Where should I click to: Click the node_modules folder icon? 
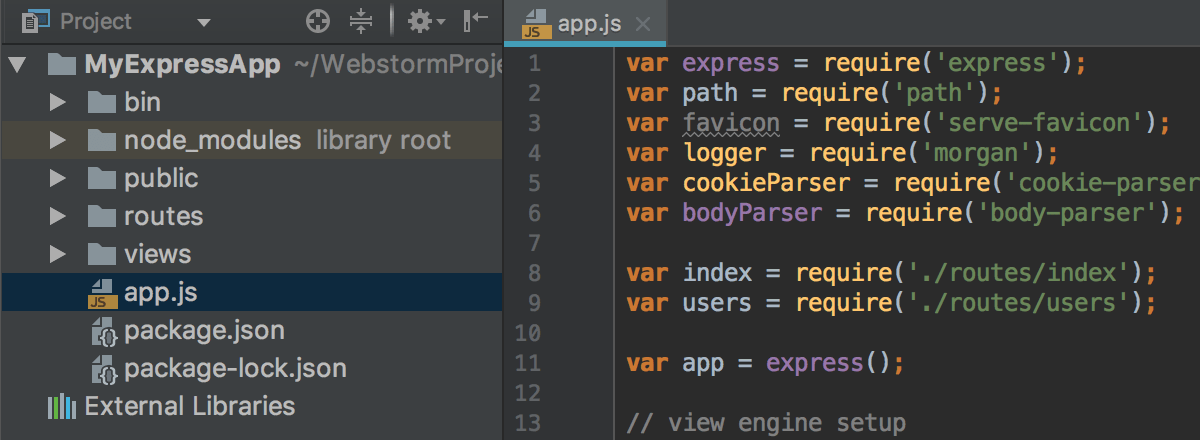pos(101,141)
